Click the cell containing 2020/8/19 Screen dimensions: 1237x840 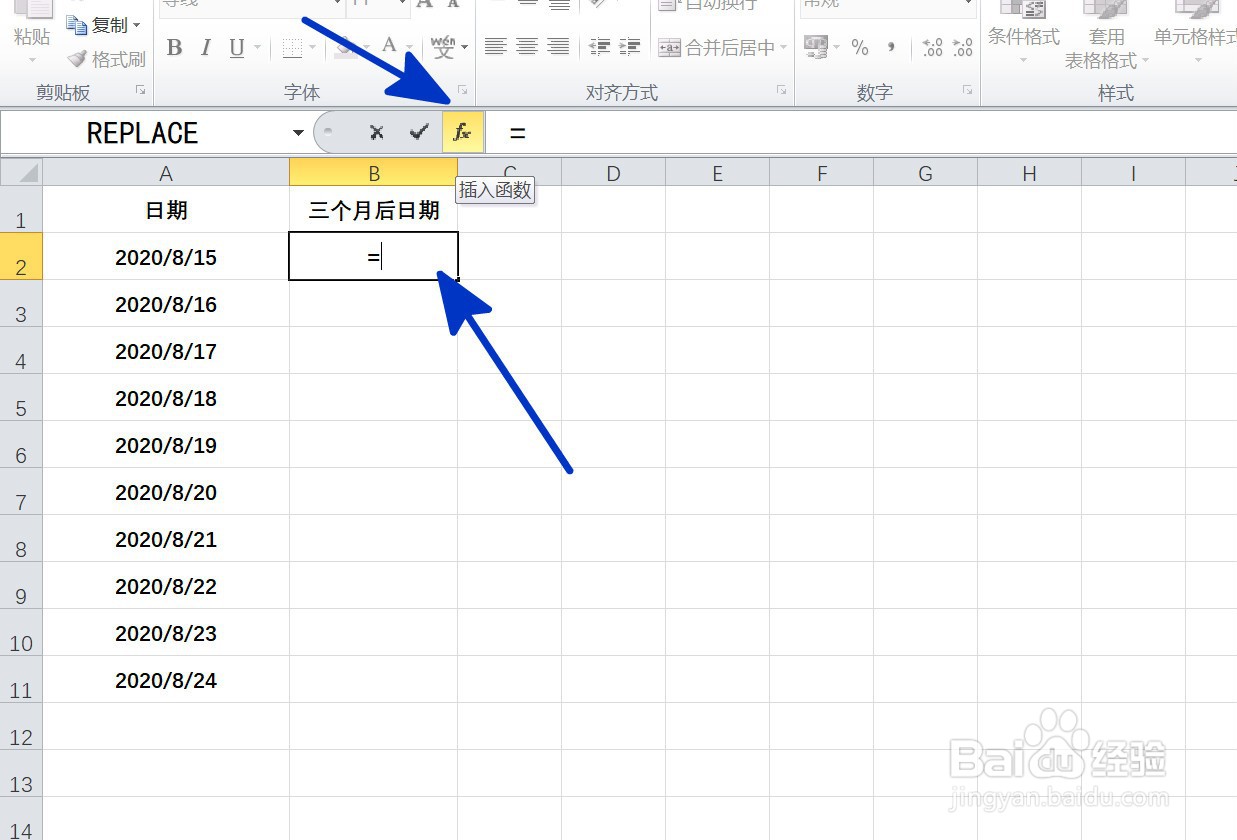tap(166, 445)
